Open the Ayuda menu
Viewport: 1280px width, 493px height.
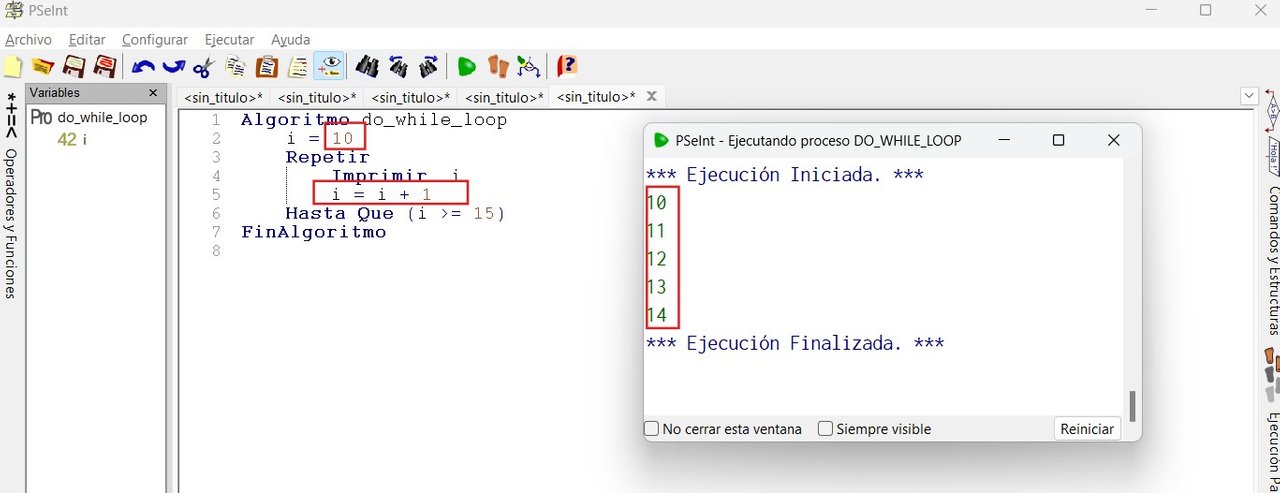pyautogui.click(x=291, y=40)
